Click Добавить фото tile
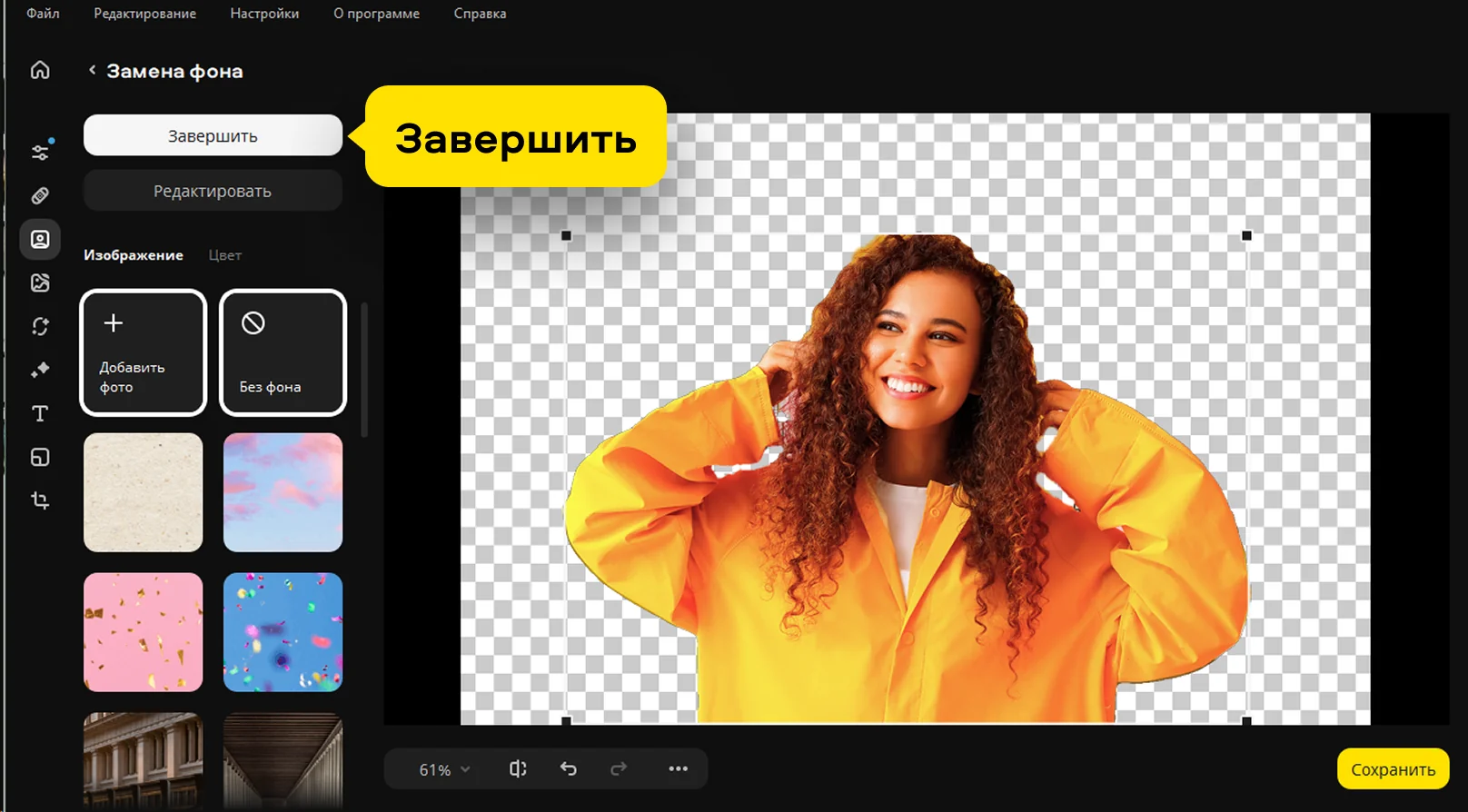This screenshot has width=1468, height=812. [x=143, y=352]
